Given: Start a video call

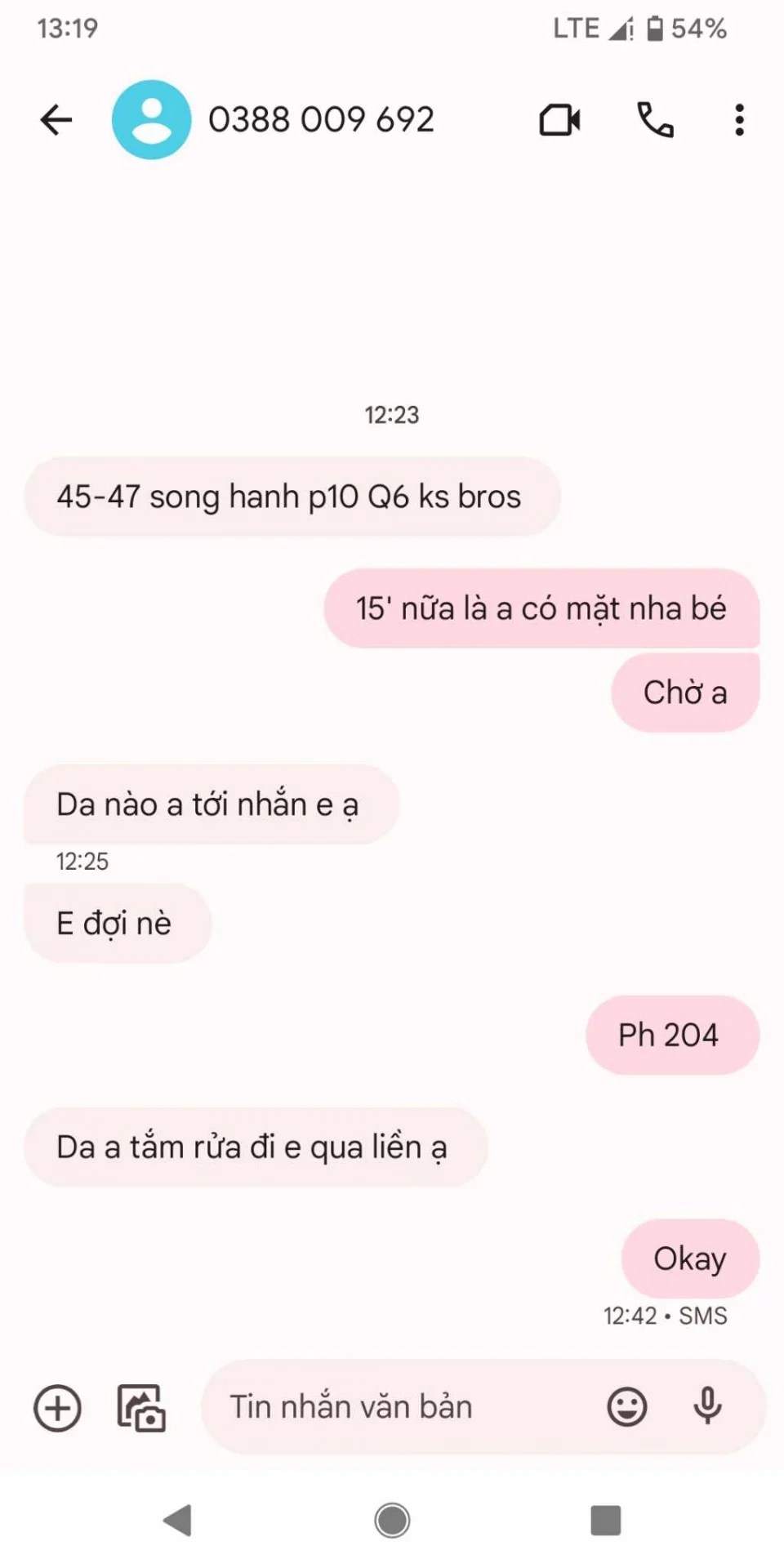Looking at the screenshot, I should coord(560,120).
